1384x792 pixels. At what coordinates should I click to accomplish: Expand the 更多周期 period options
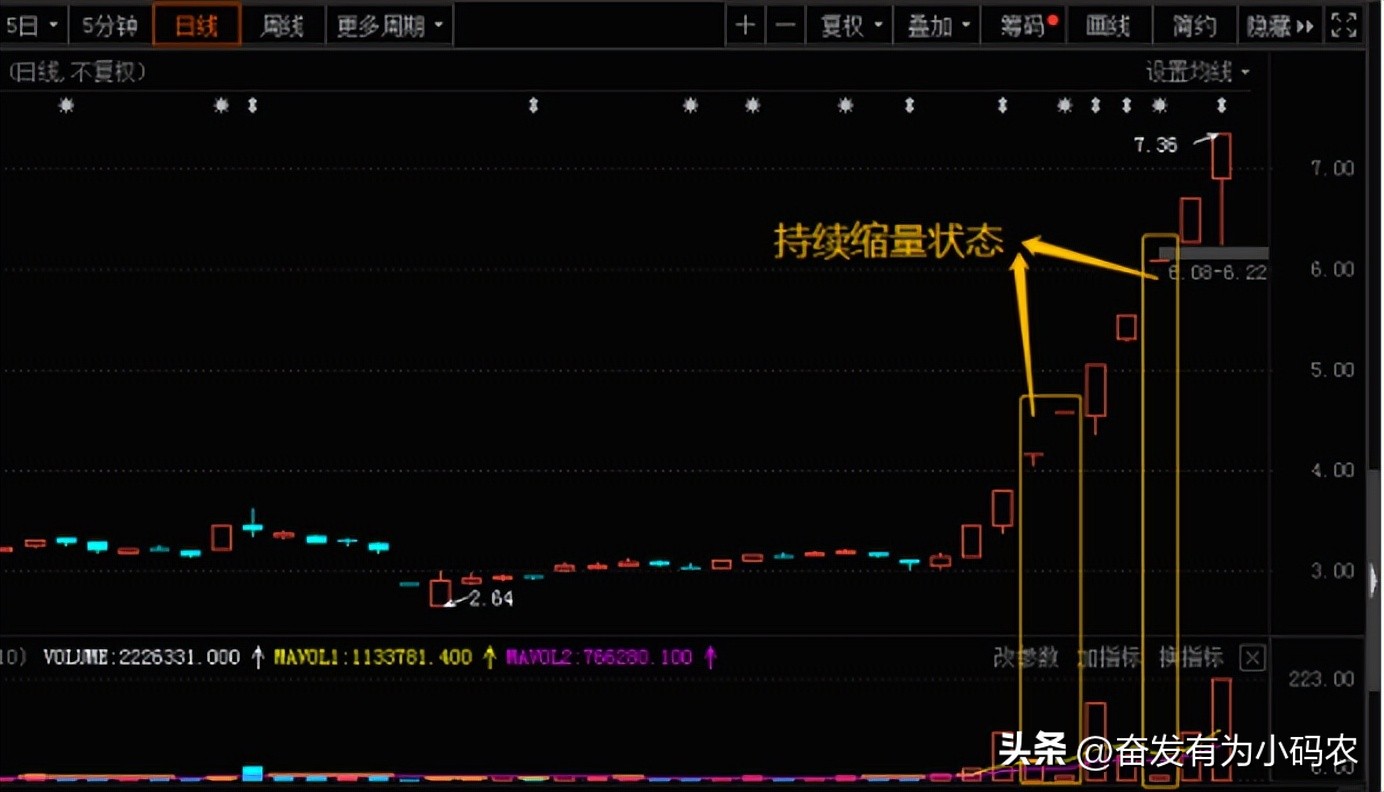coord(383,25)
